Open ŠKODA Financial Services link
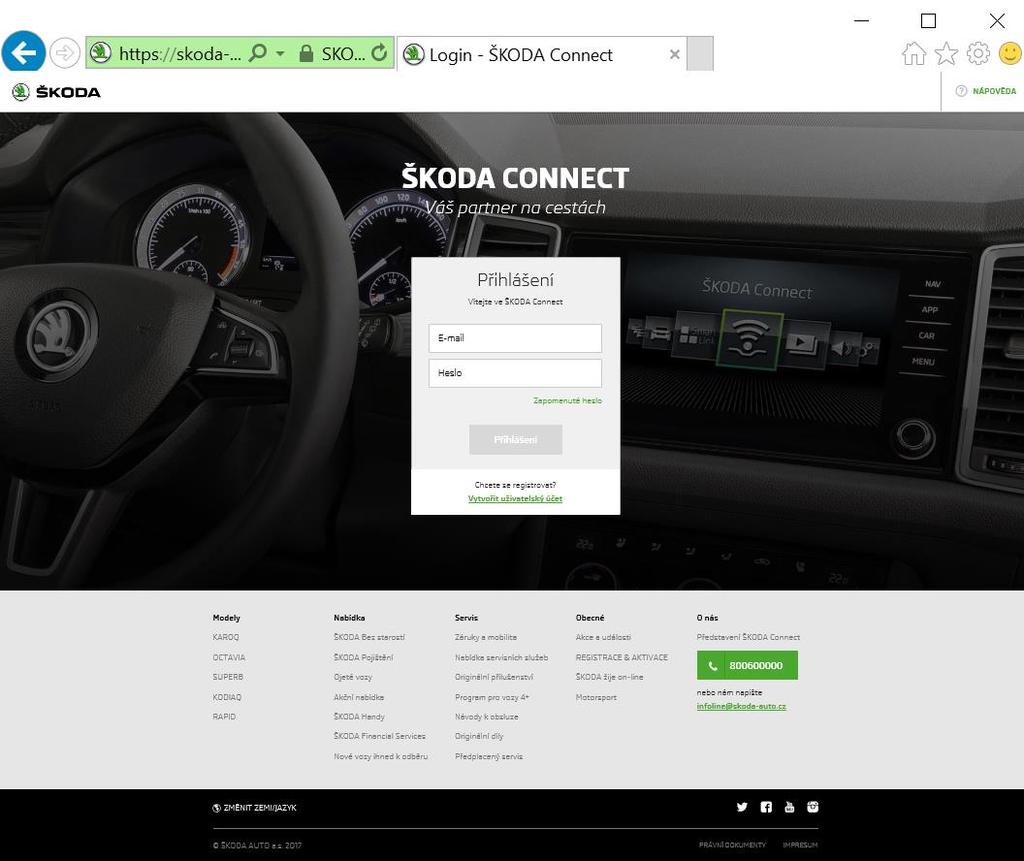This screenshot has width=1024, height=861. click(379, 736)
